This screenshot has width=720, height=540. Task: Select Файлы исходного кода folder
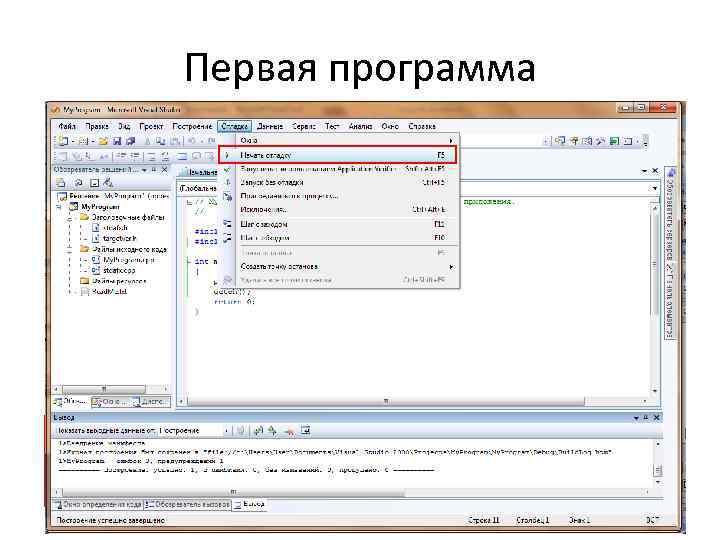(129, 249)
